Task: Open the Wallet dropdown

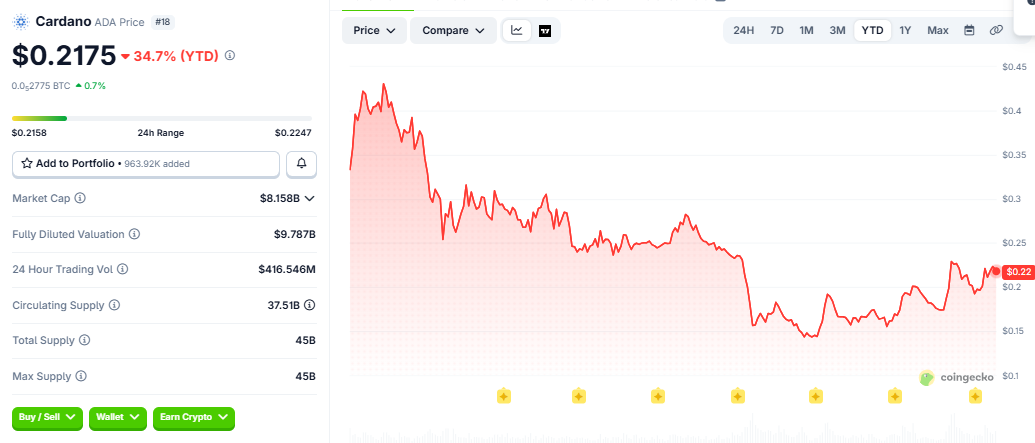Action: [117, 417]
